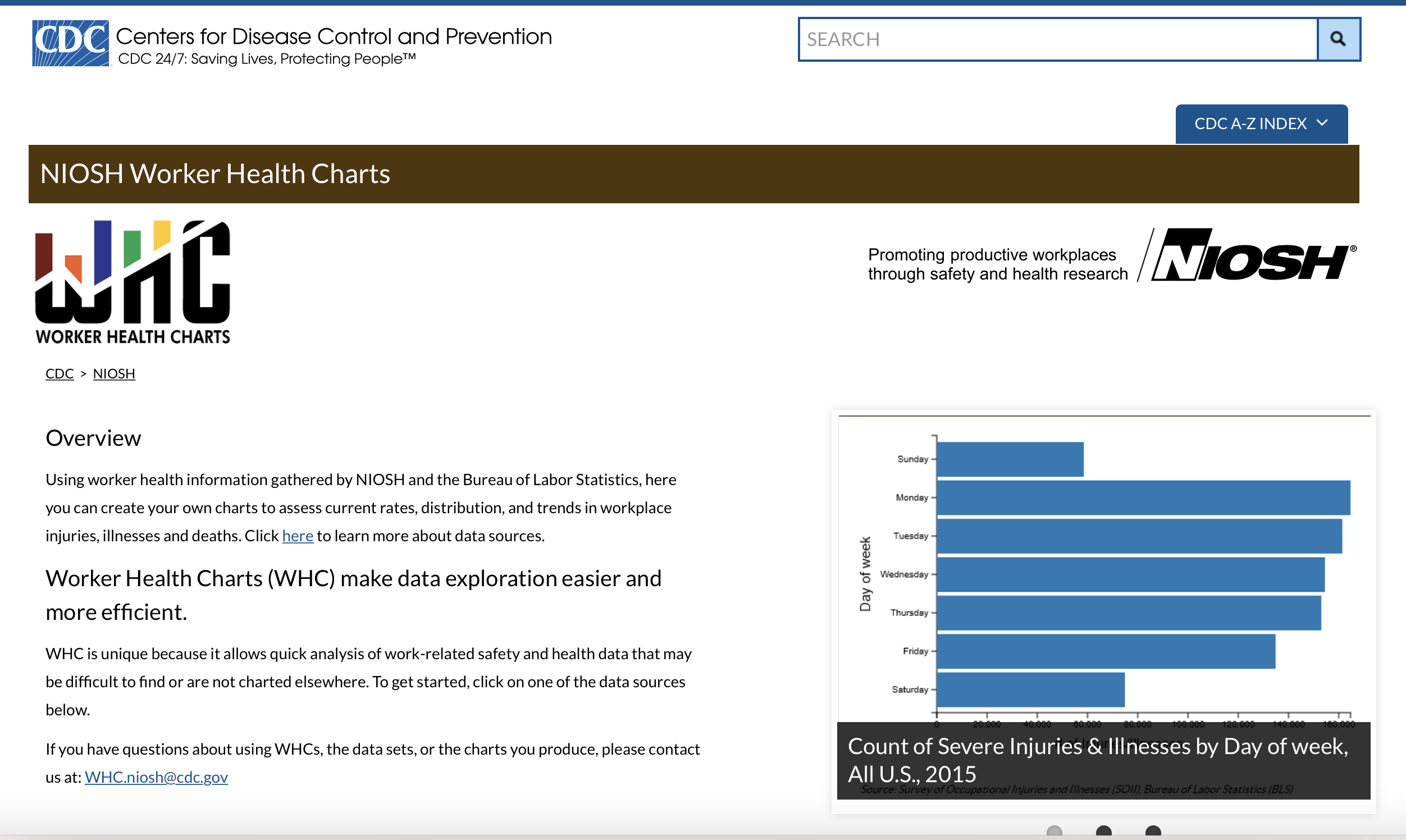Image resolution: width=1406 pixels, height=840 pixels.
Task: Open the NIOSH Worker Health Charts banner
Action: (215, 174)
